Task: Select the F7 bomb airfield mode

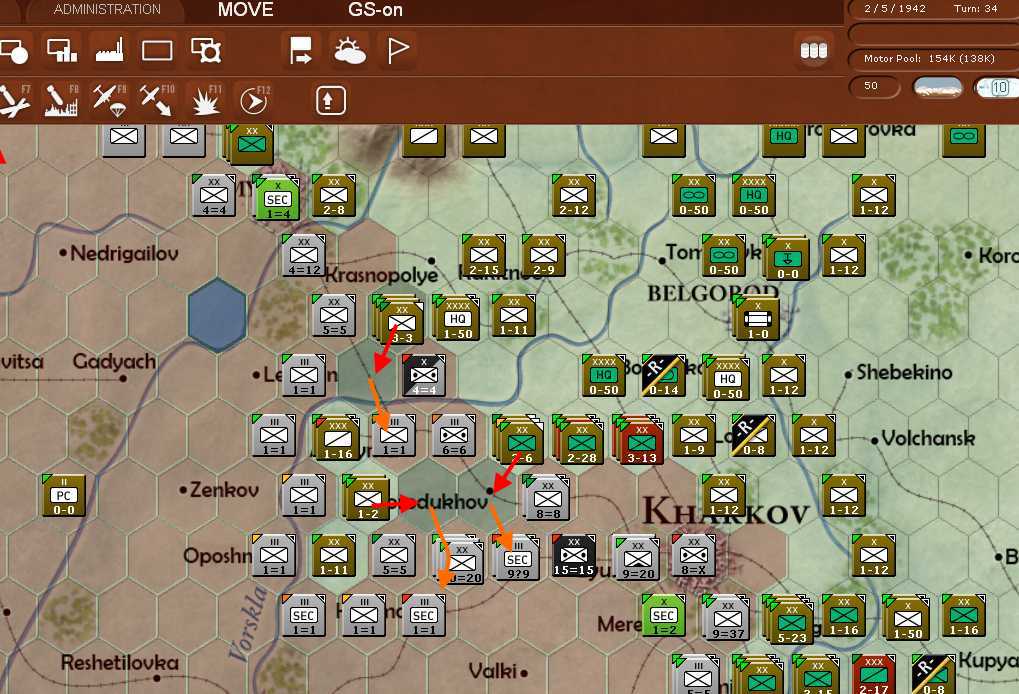Action: click(x=14, y=101)
